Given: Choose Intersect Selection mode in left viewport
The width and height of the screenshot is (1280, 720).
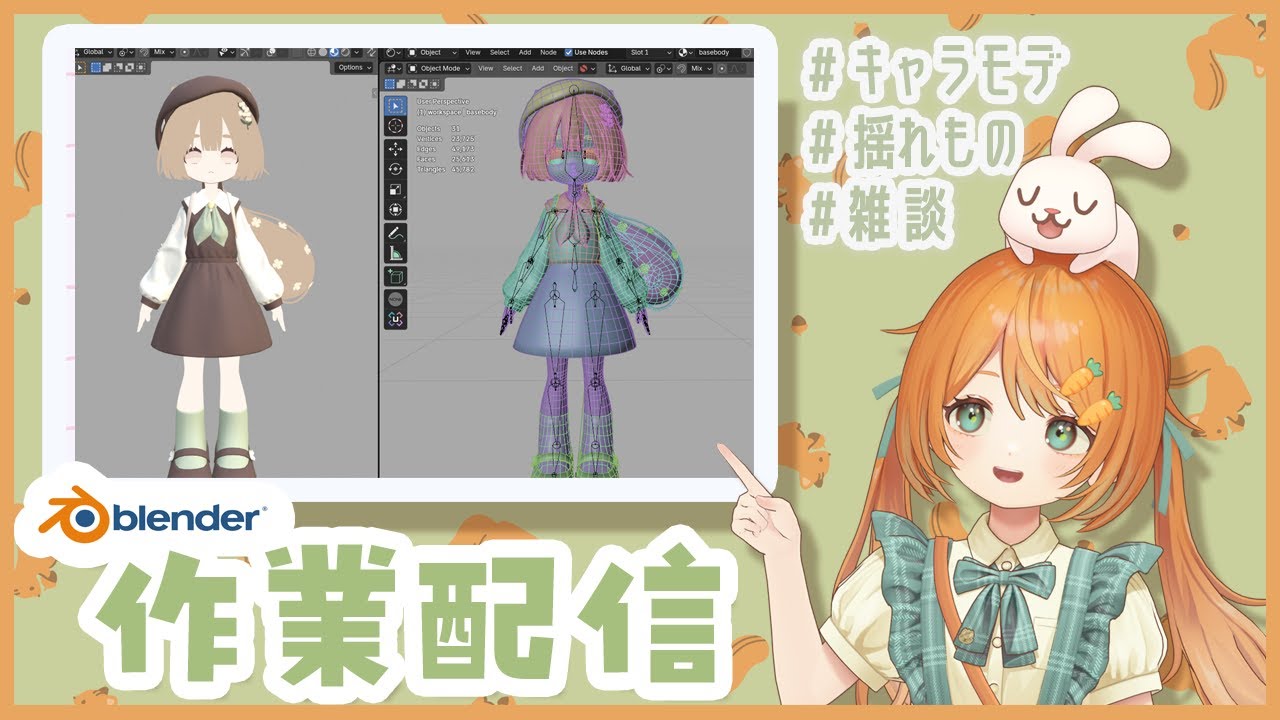Looking at the screenshot, I should (x=141, y=68).
